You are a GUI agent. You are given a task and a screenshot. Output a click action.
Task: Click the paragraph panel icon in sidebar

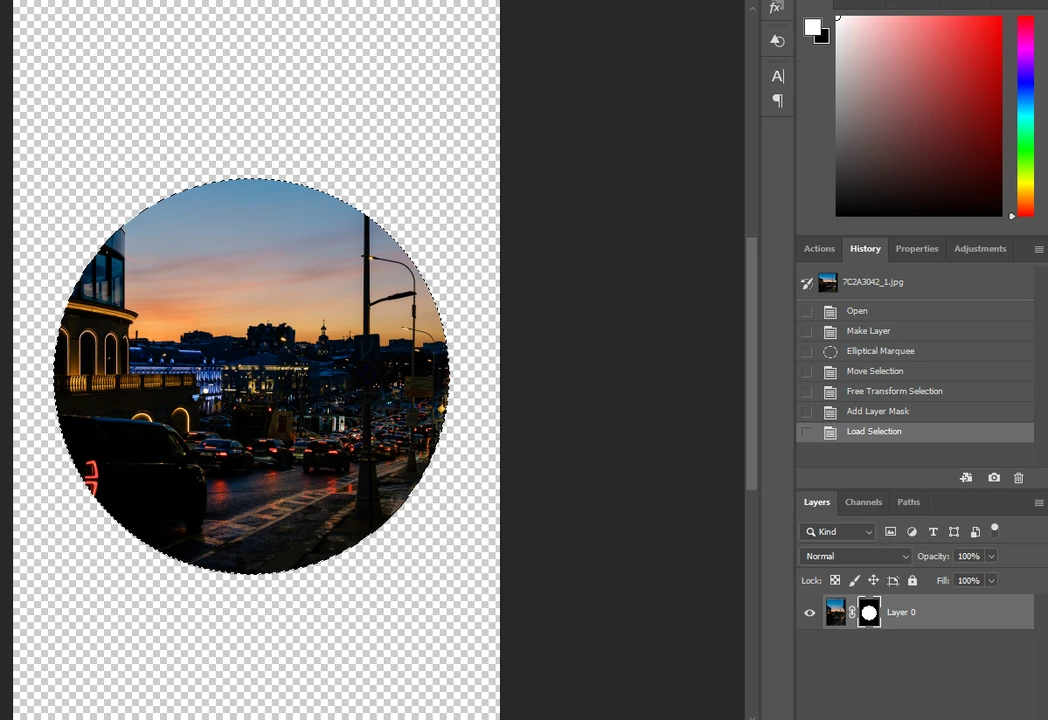[x=777, y=100]
